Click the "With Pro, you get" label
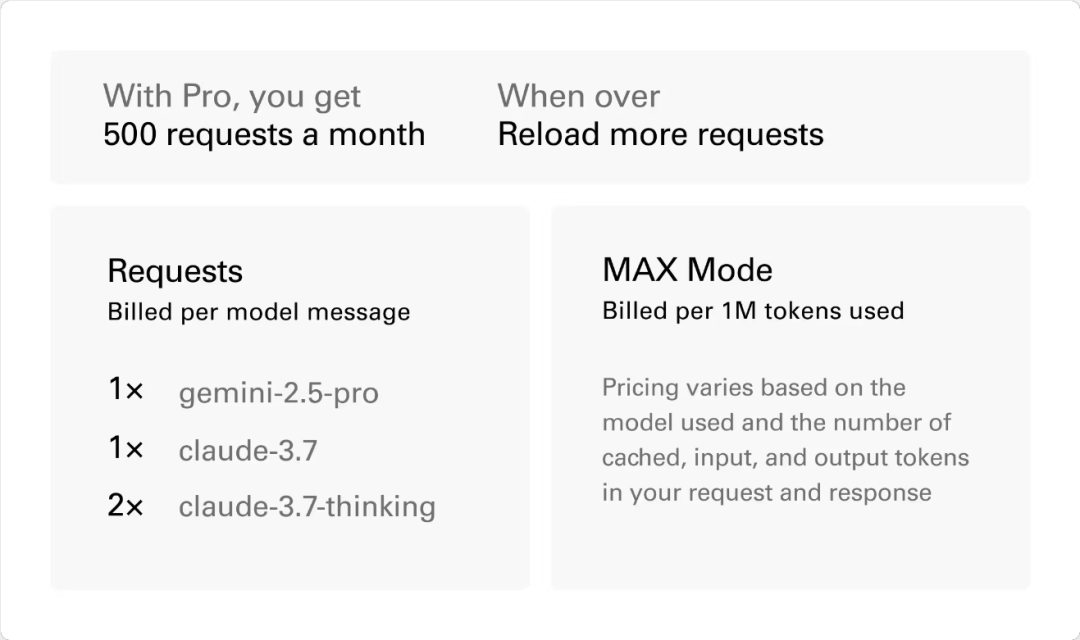 pyautogui.click(x=231, y=96)
